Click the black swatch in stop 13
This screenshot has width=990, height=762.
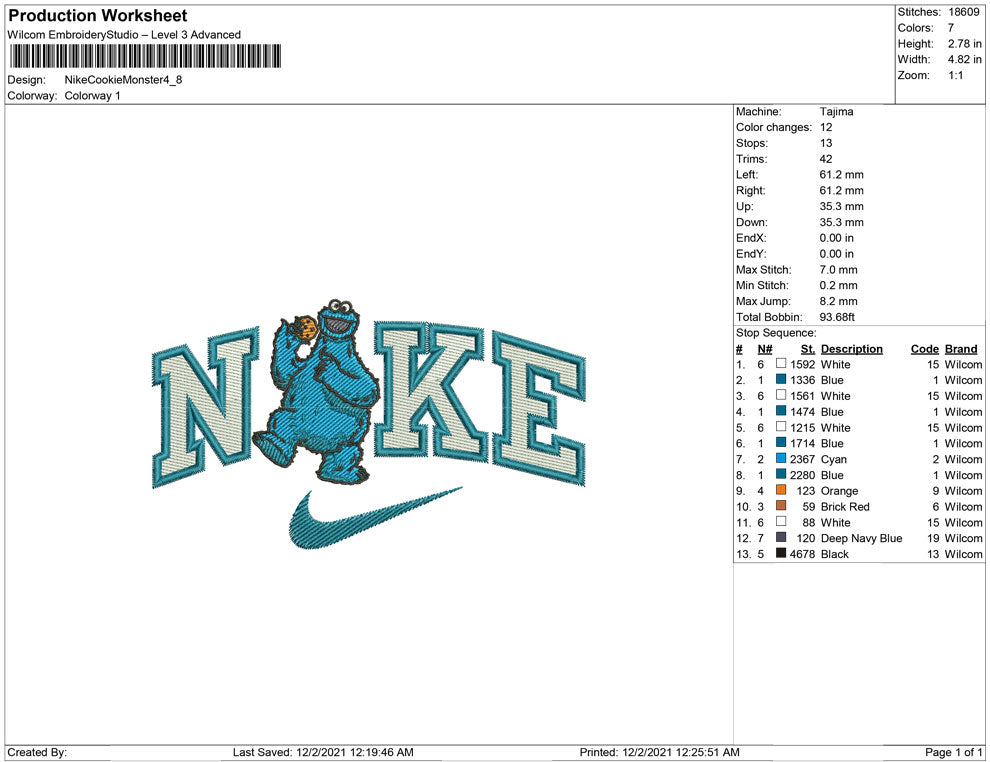[781, 553]
